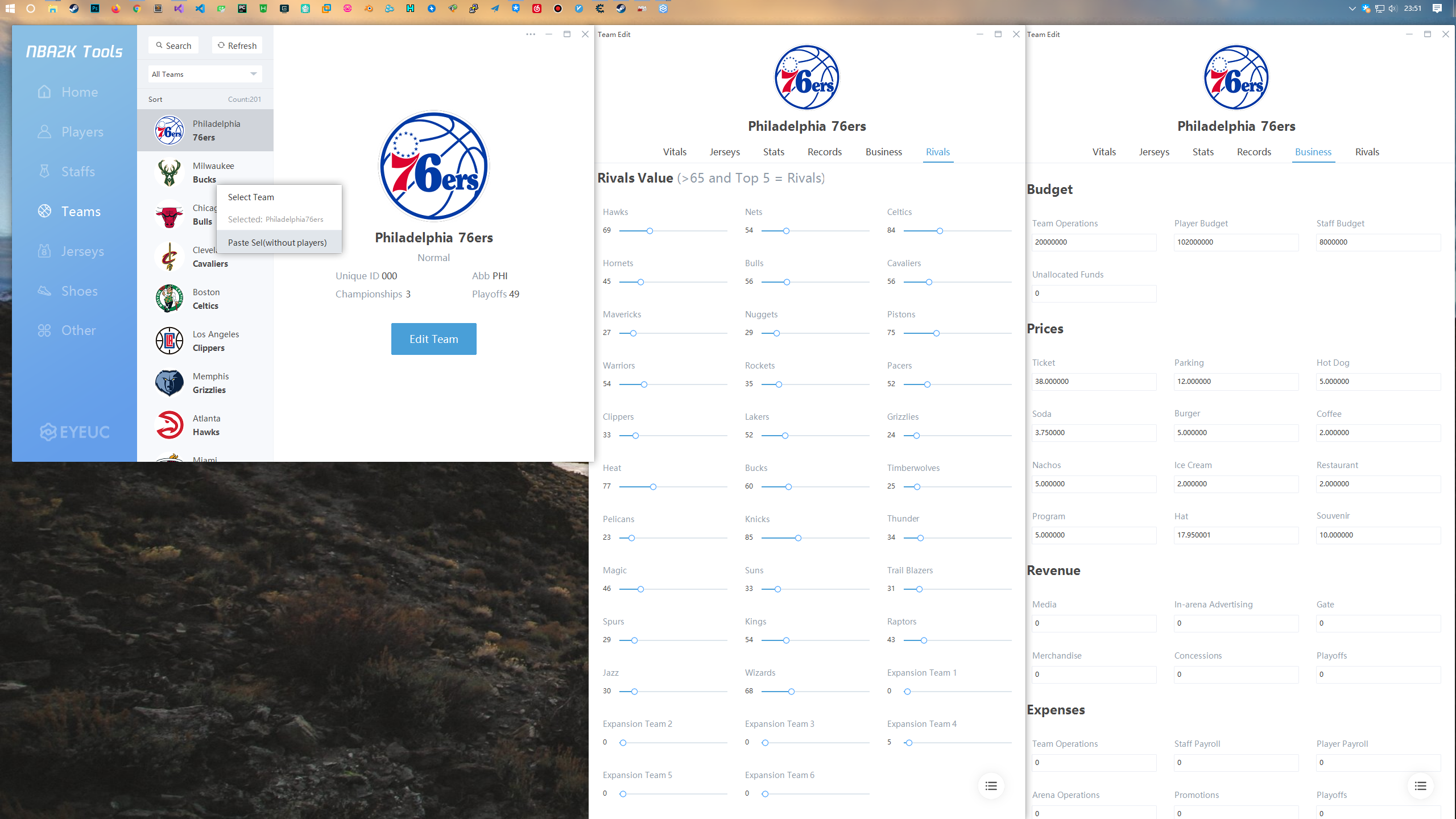Switch to Business tab in Rivals window
This screenshot has height=819, width=1456.
coord(883,152)
